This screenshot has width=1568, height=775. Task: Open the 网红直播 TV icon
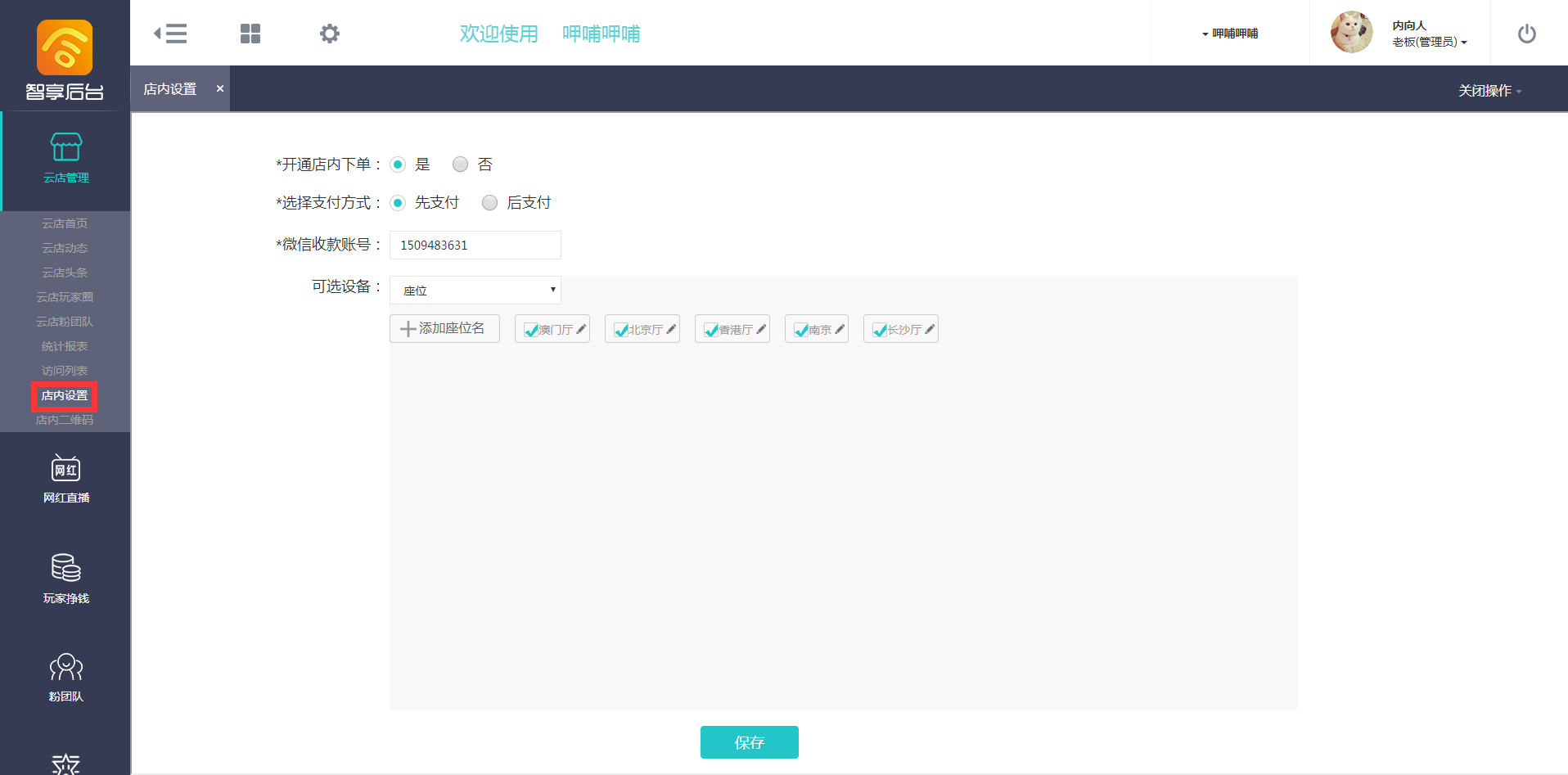[x=66, y=469]
